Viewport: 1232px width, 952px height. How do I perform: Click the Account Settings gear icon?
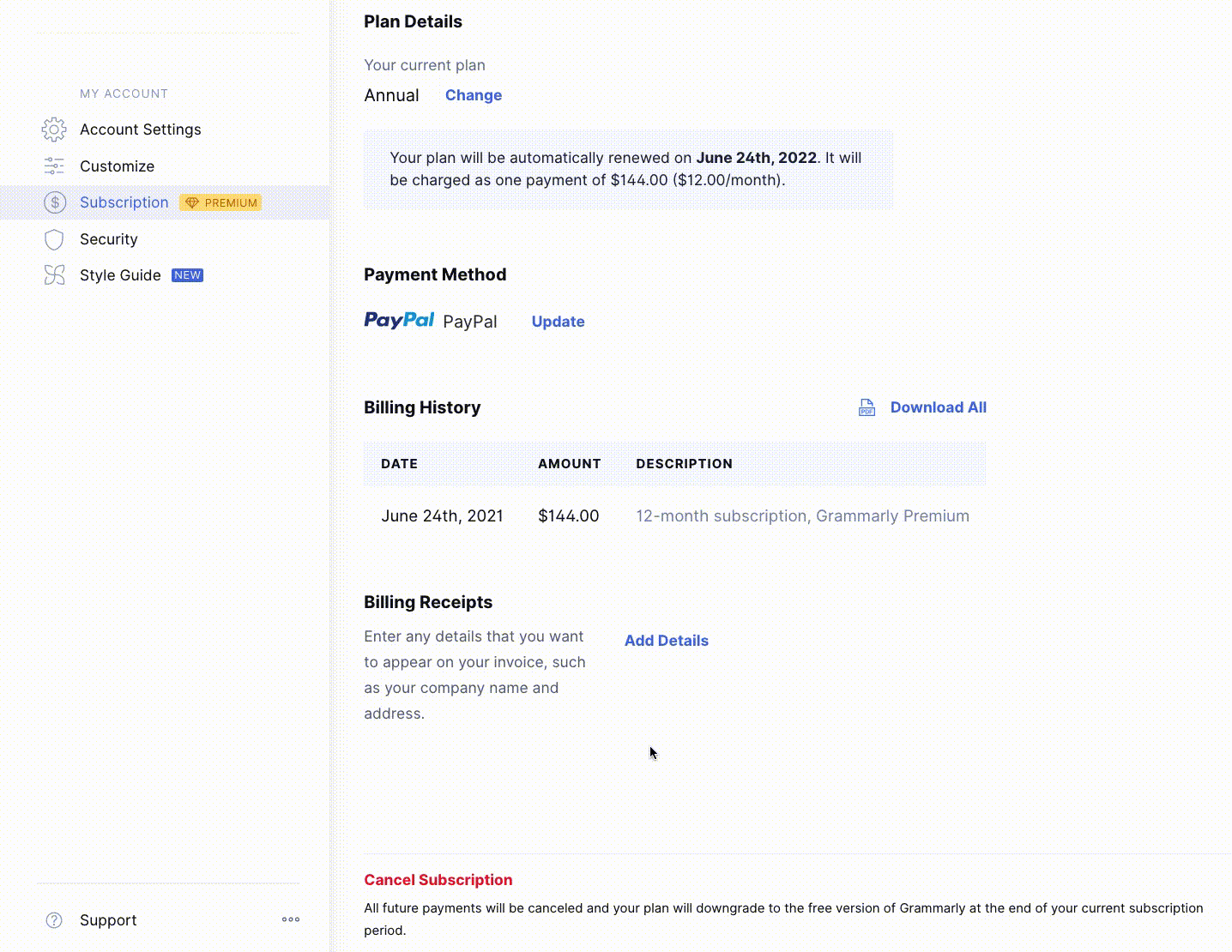point(54,130)
